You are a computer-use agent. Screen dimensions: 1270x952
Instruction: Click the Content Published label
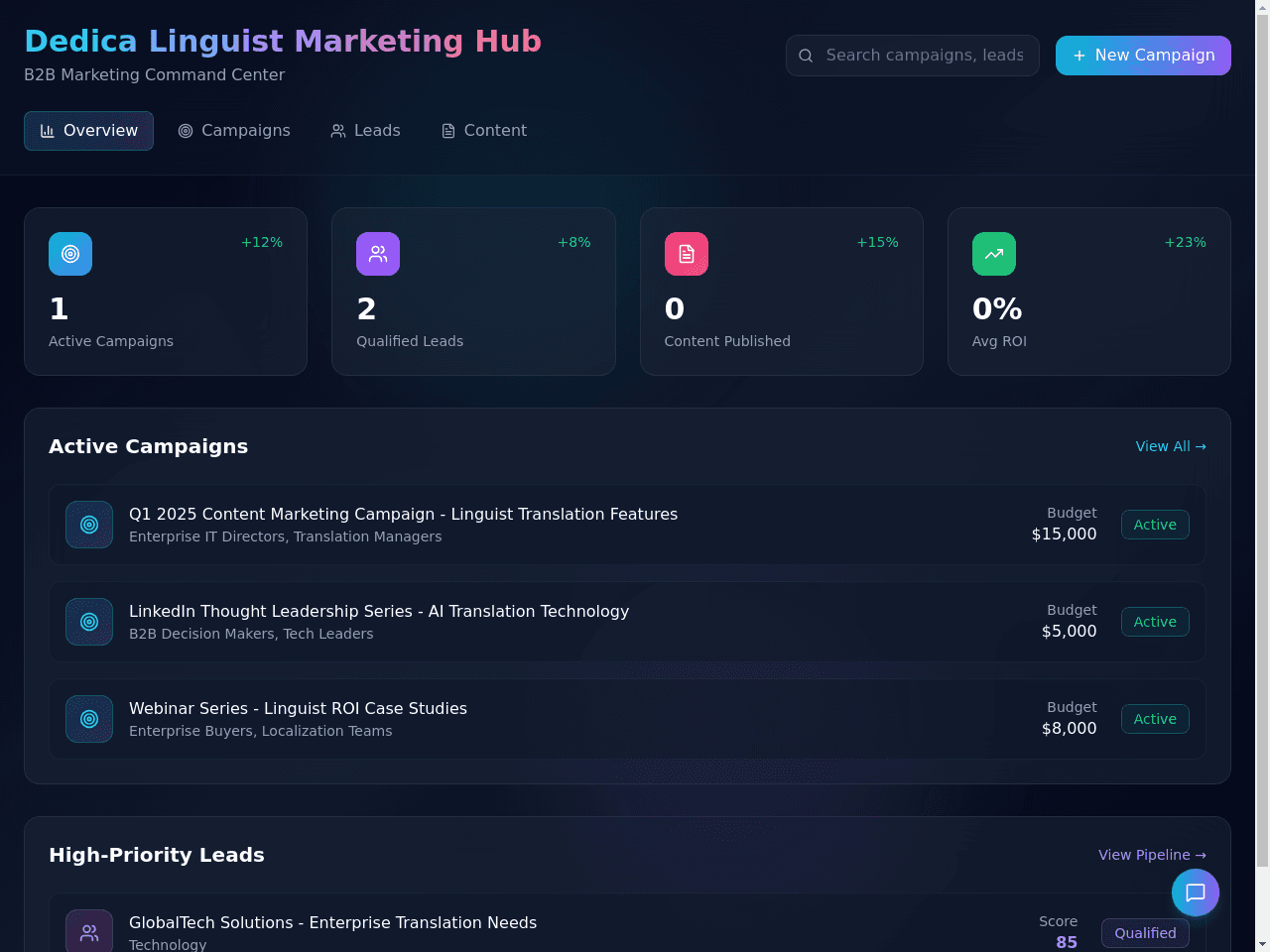727,341
